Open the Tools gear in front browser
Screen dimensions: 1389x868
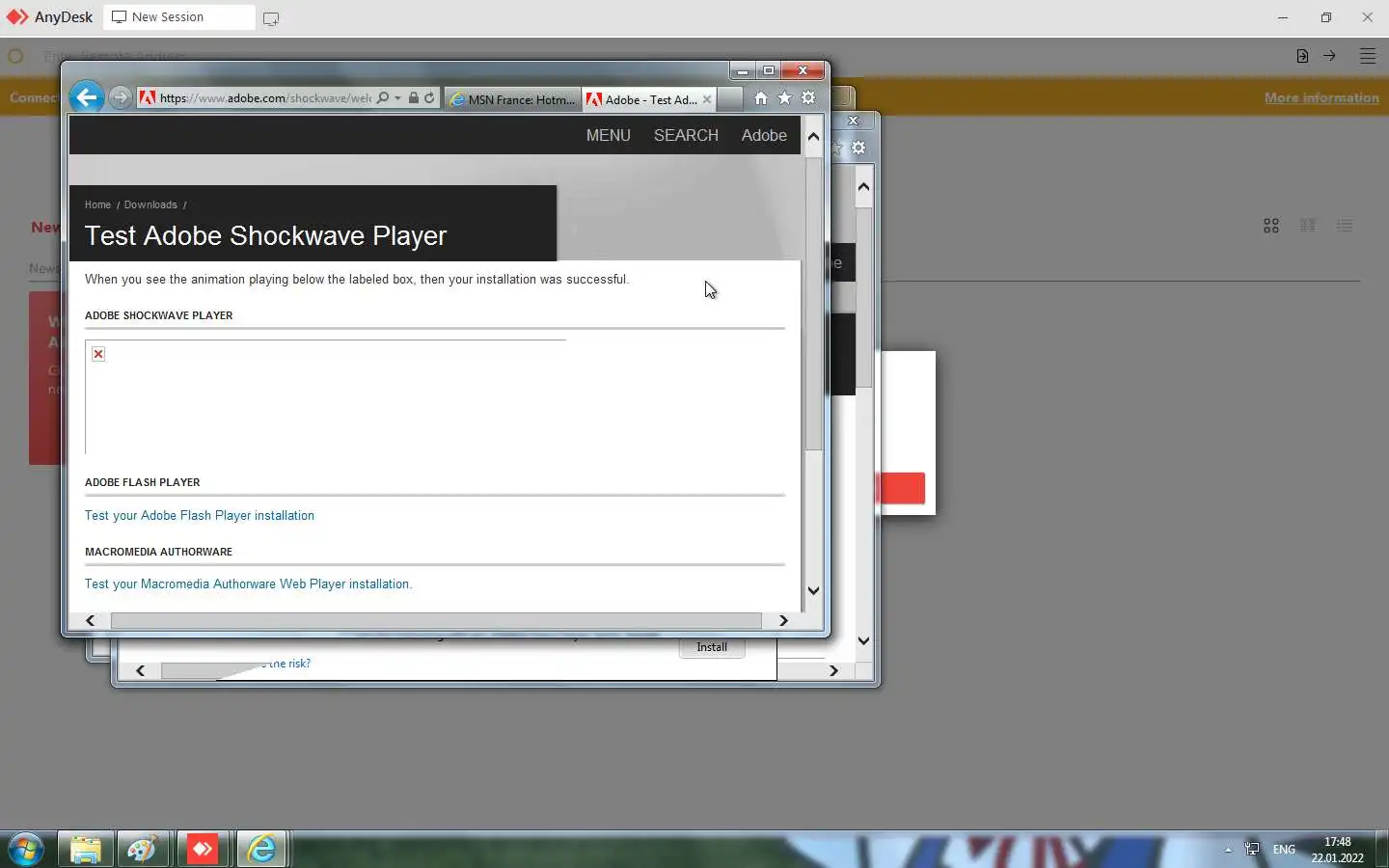(x=808, y=98)
